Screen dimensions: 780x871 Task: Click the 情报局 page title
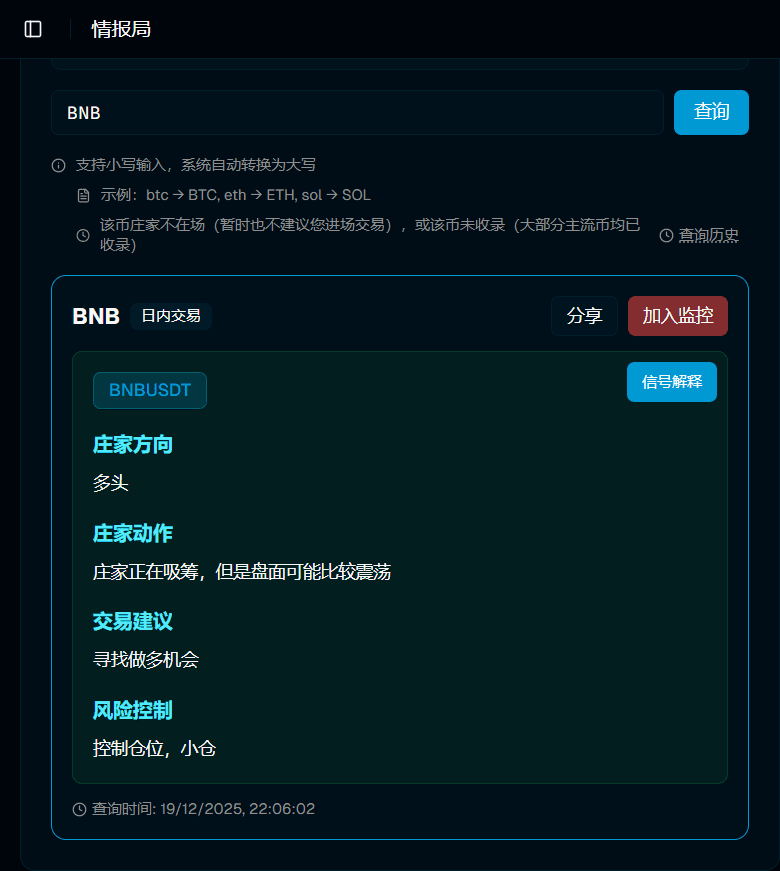(121, 29)
